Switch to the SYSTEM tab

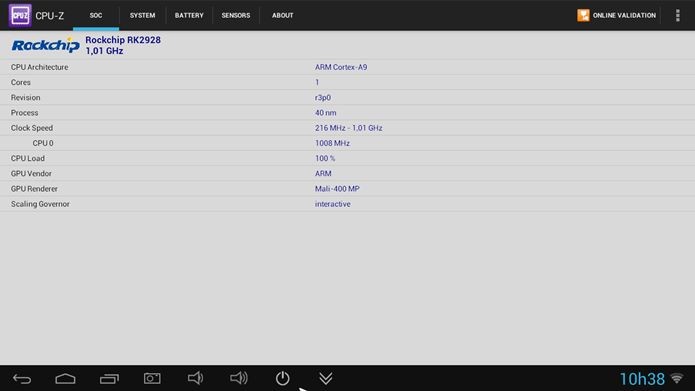[142, 16]
